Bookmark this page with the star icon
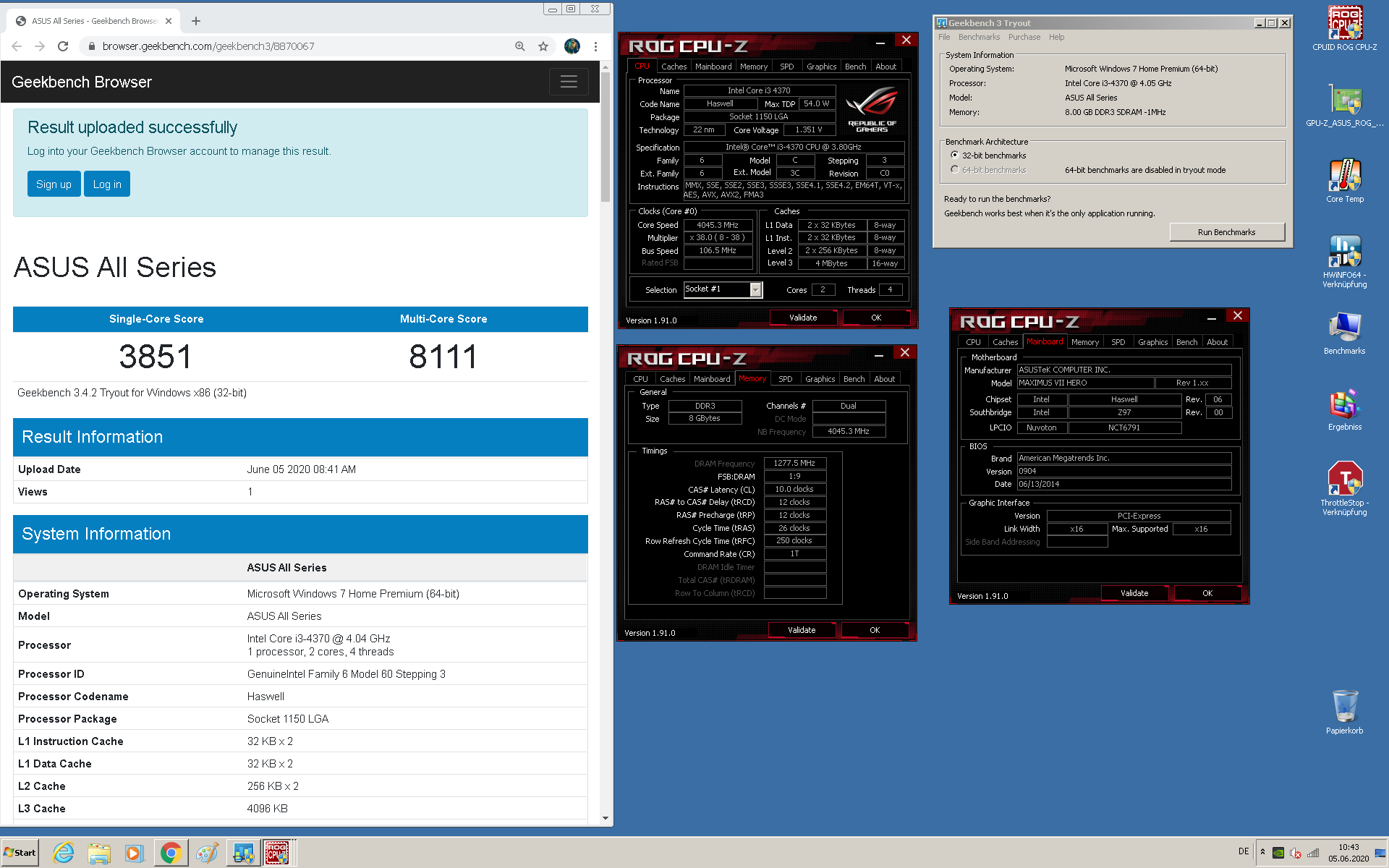The height and width of the screenshot is (868, 1389). 543,46
